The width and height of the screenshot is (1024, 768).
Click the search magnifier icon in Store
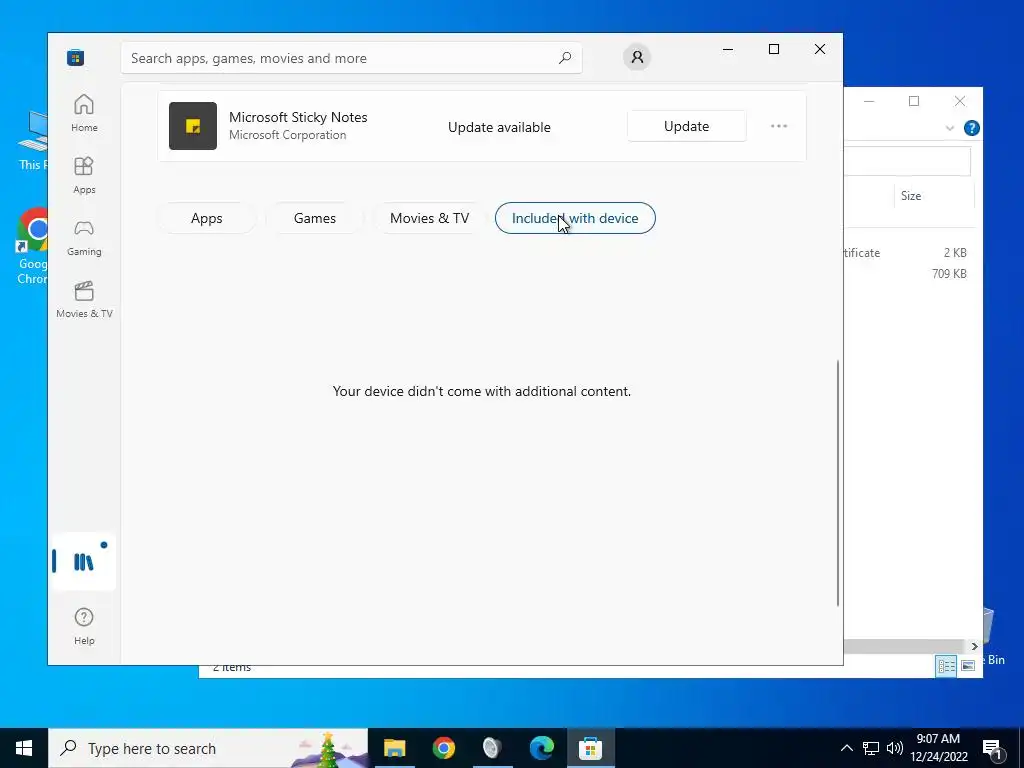tap(565, 58)
